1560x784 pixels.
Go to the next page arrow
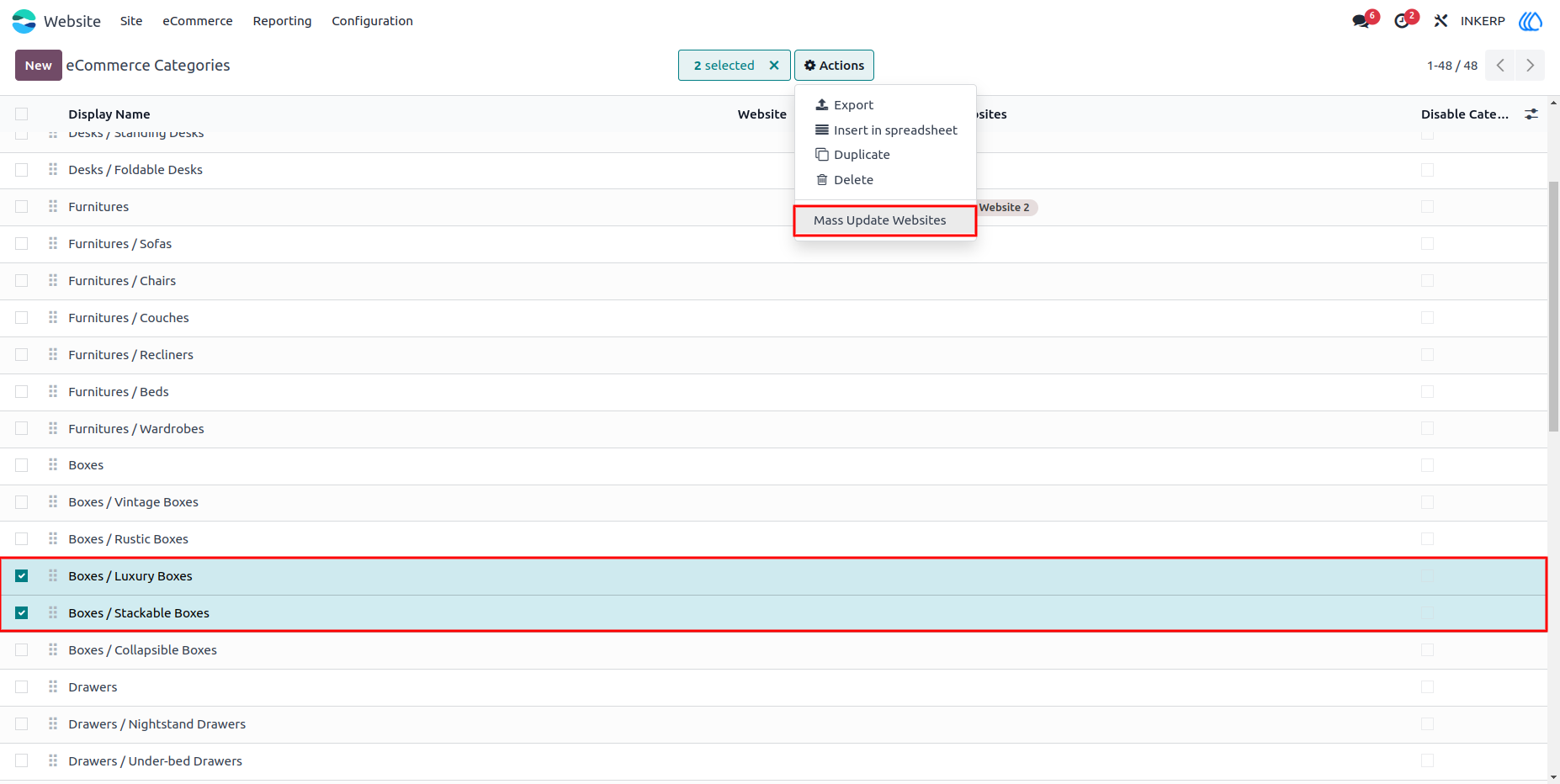click(x=1531, y=66)
